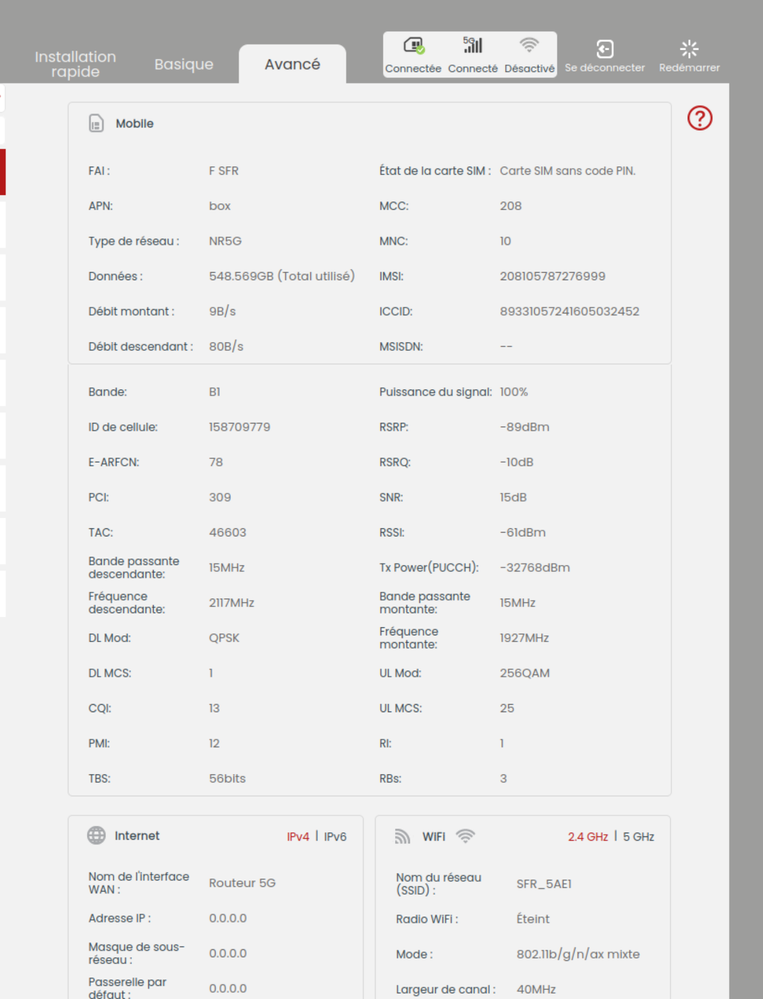763x999 pixels.
Task: Select the 2.4 GHz WiFi band
Action: [587, 837]
